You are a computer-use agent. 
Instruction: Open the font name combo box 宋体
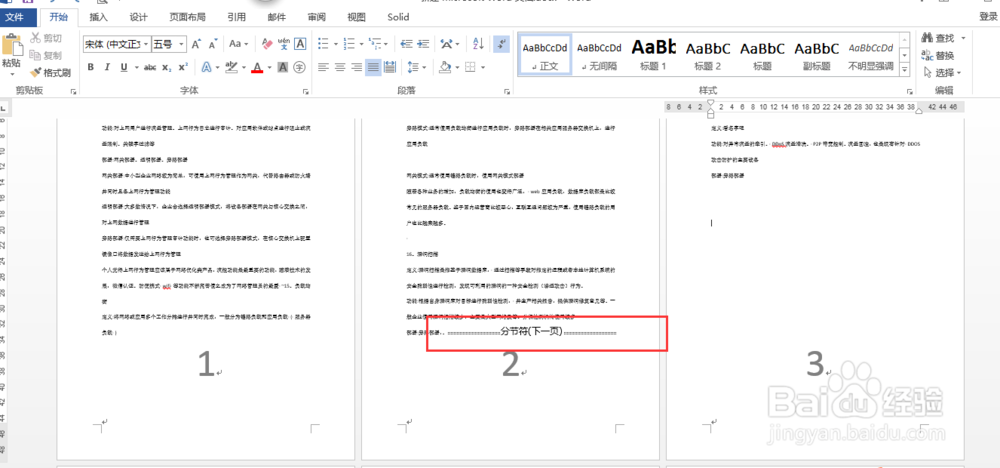(x=117, y=44)
